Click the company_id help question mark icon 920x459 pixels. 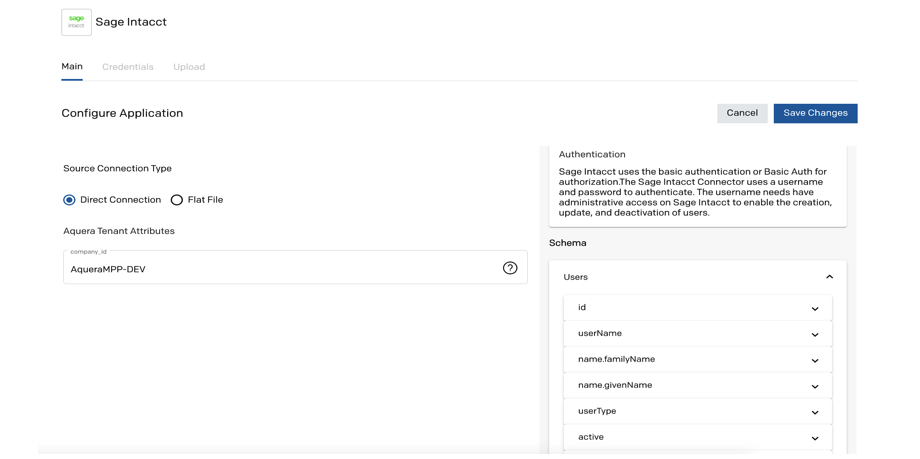point(510,268)
